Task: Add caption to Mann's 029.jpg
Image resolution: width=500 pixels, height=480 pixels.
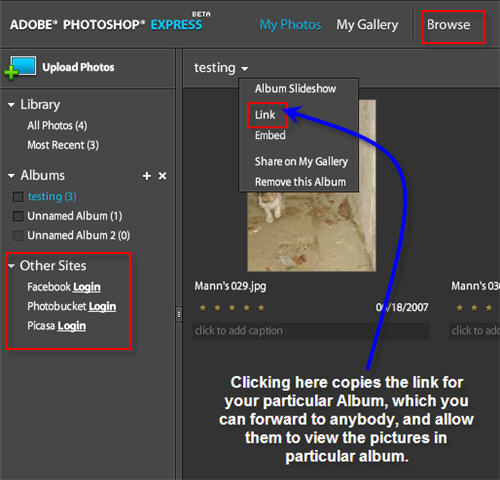Action: [x=311, y=331]
